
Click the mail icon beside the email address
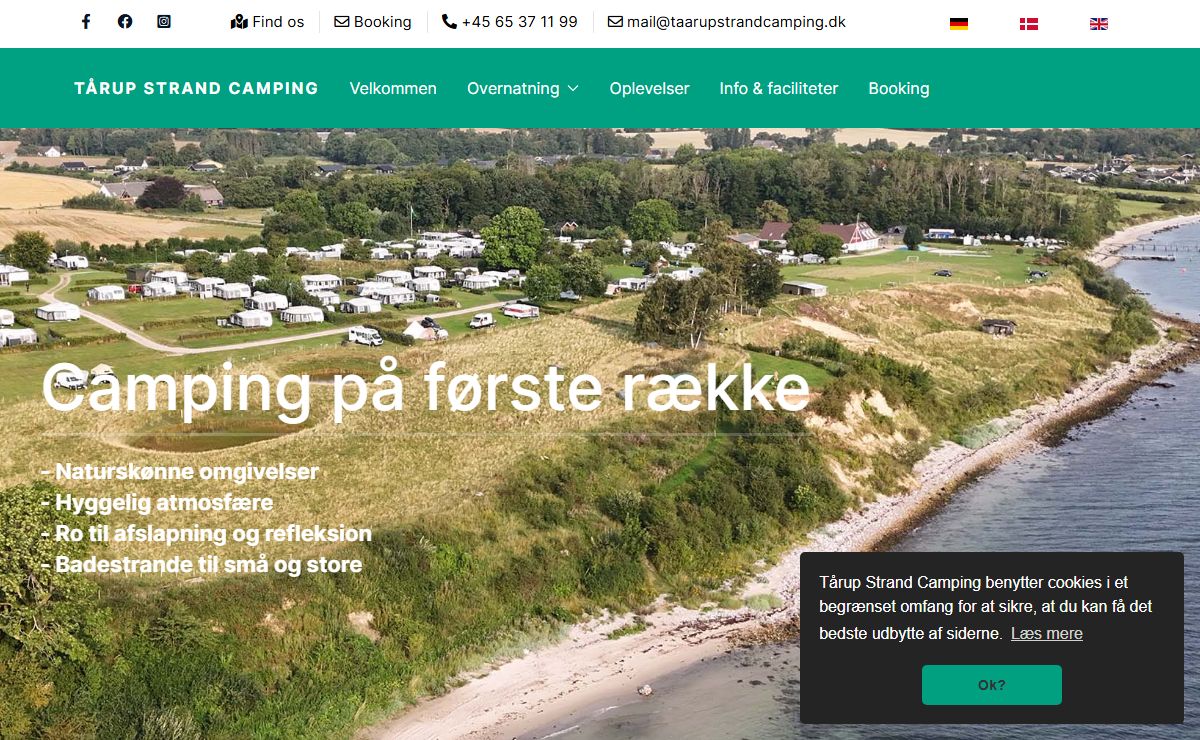[615, 22]
